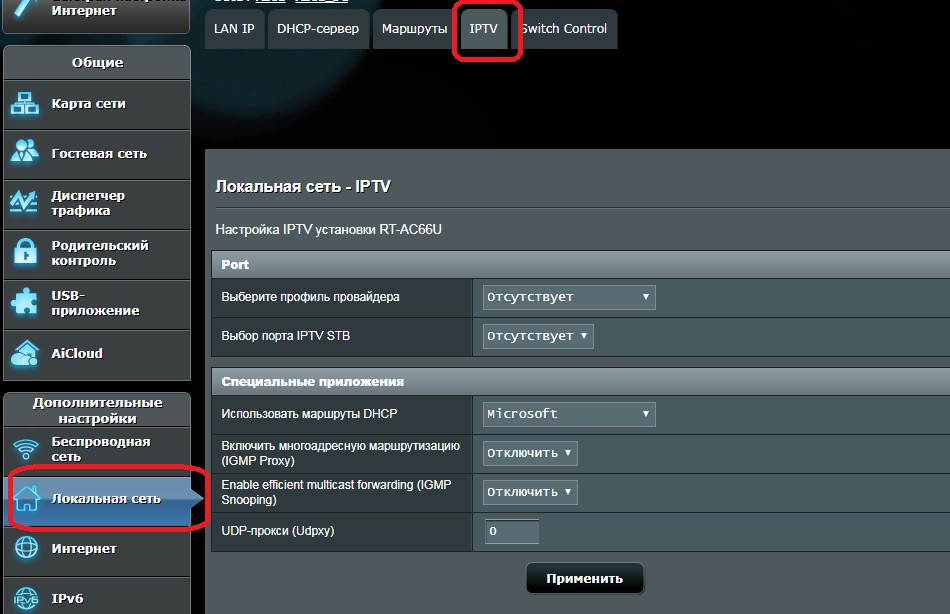This screenshot has width=950, height=614.
Task: Click the USB-приложение puzzle icon
Action: (25, 302)
